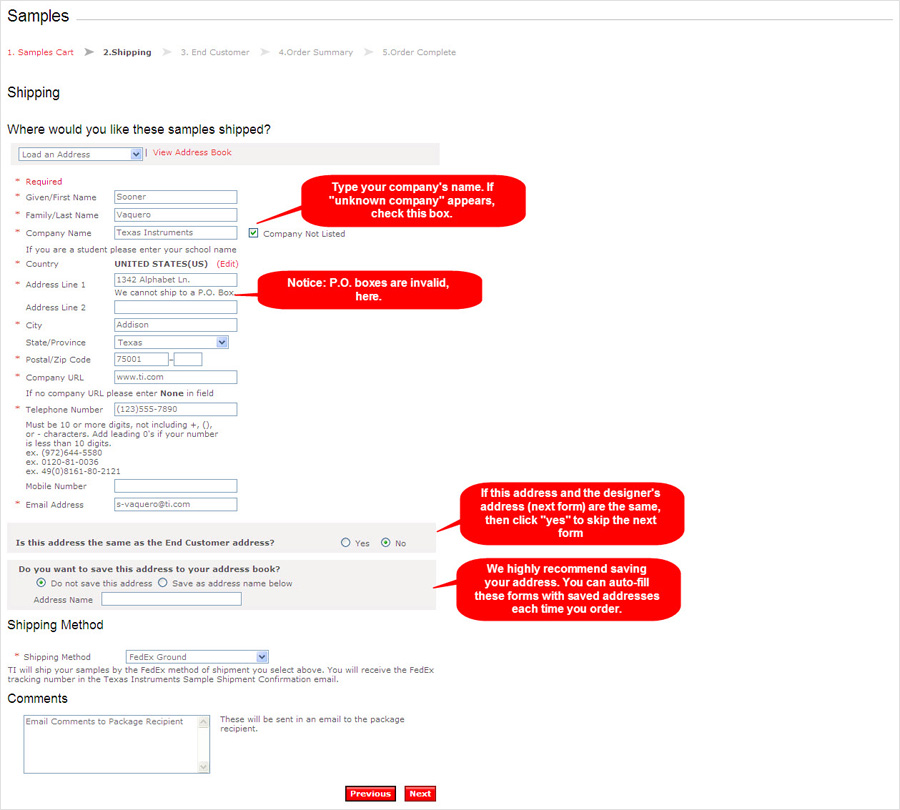
Task: Open the Load an Address dropdown
Action: click(x=81, y=154)
